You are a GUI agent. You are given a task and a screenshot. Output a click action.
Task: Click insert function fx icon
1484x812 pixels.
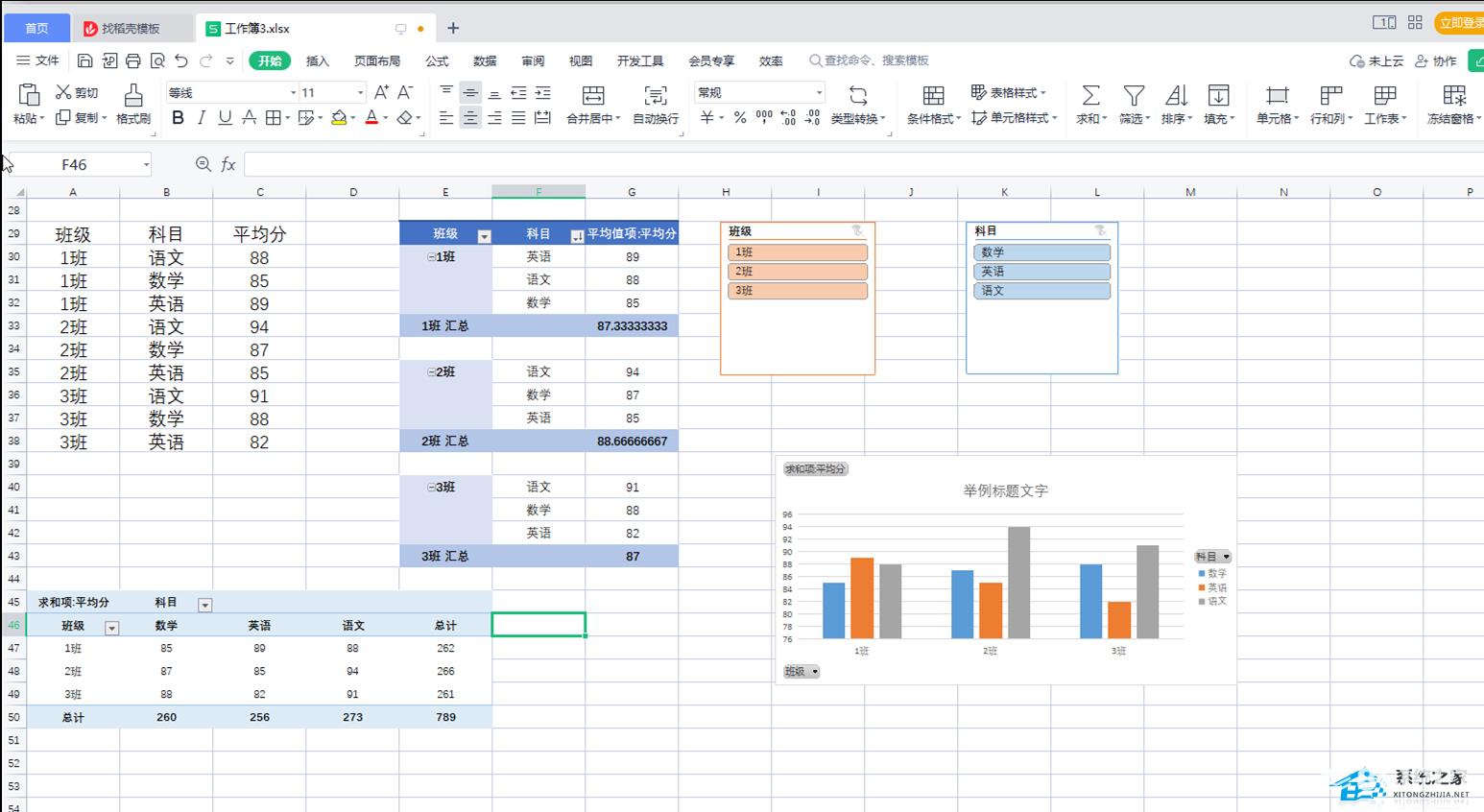tap(228, 164)
